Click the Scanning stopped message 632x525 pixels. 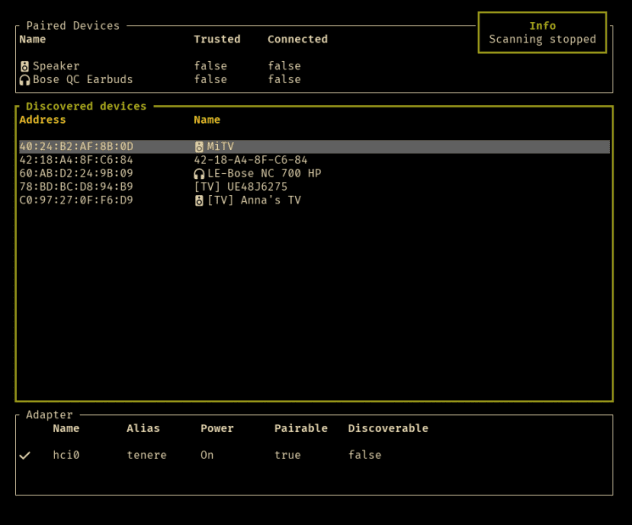point(543,39)
